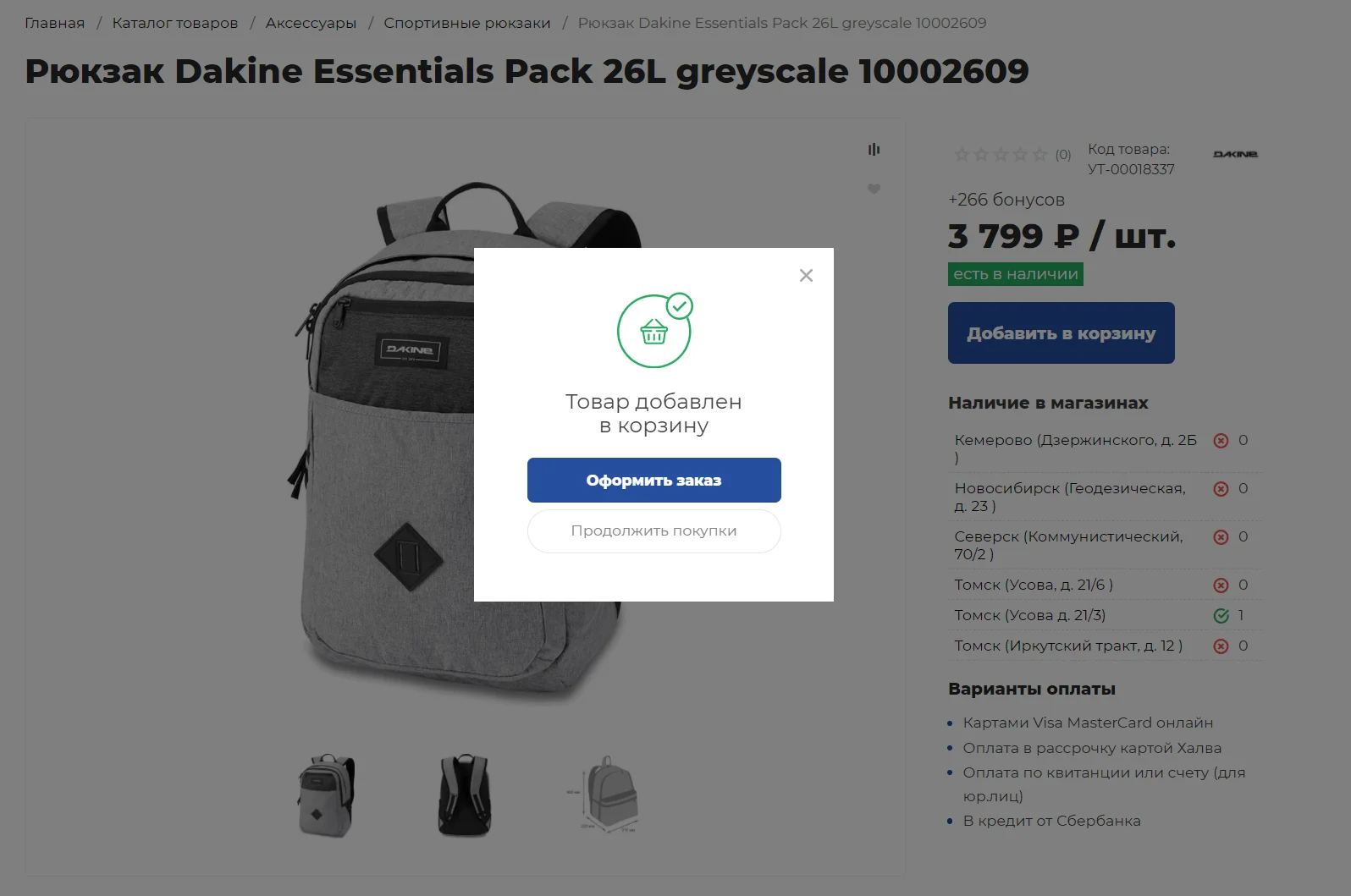Screen dimensions: 1351x896
Task: Click the compare bars icon
Action: coord(874,150)
